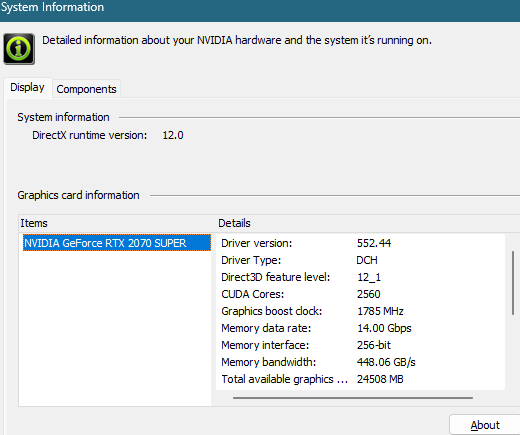Click the 'Direct3D feature level:' label
520x435 pixels.
(275, 277)
